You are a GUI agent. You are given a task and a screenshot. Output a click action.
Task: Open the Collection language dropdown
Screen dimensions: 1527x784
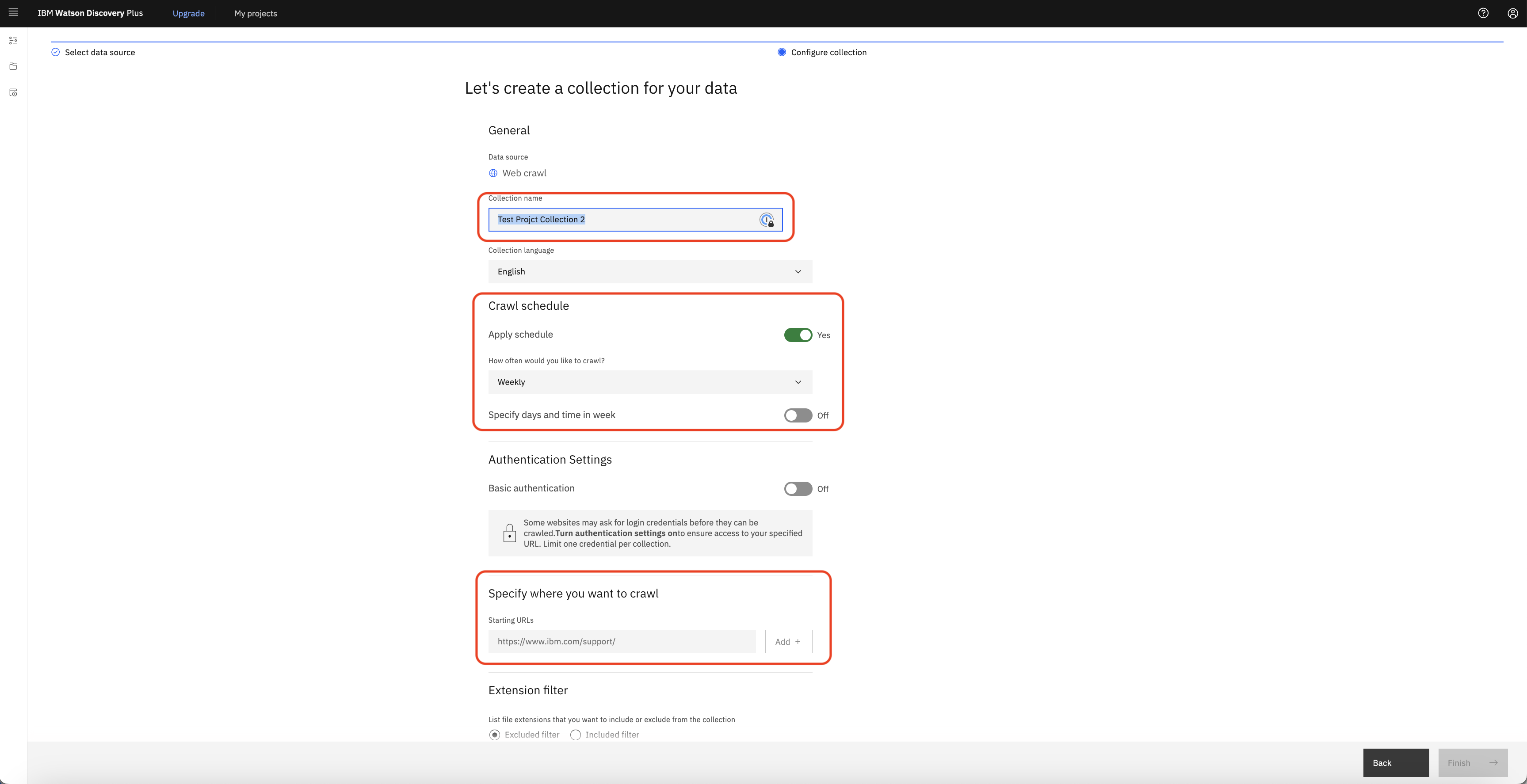[650, 271]
